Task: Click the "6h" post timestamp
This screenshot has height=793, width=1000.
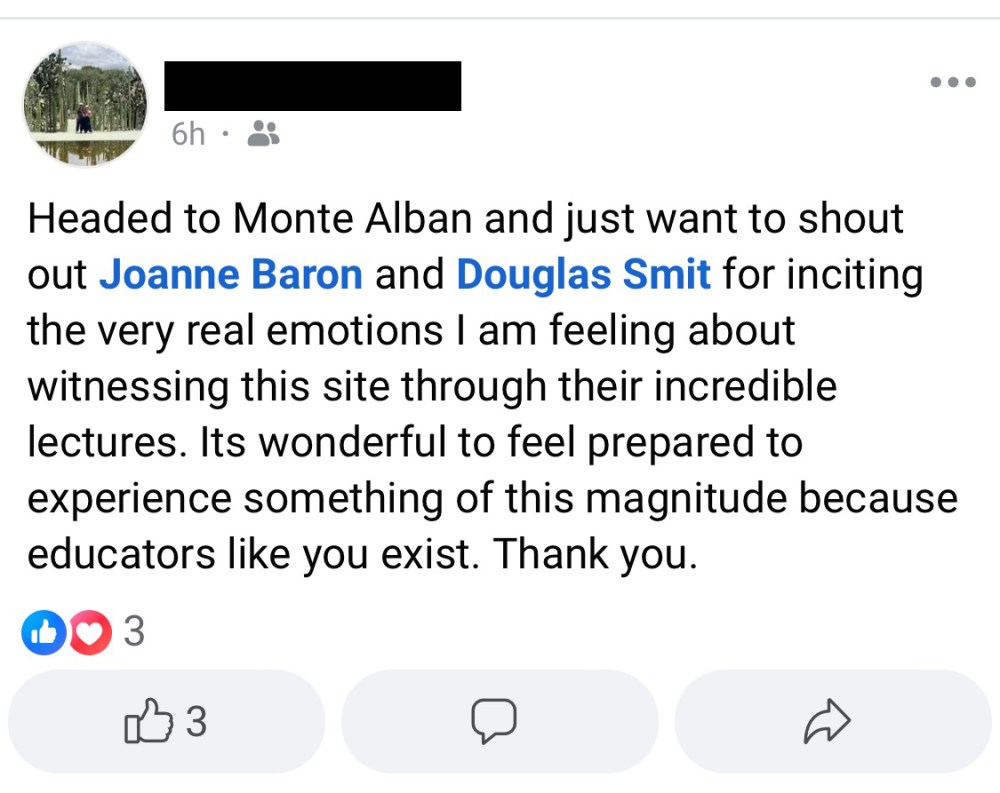Action: (187, 134)
